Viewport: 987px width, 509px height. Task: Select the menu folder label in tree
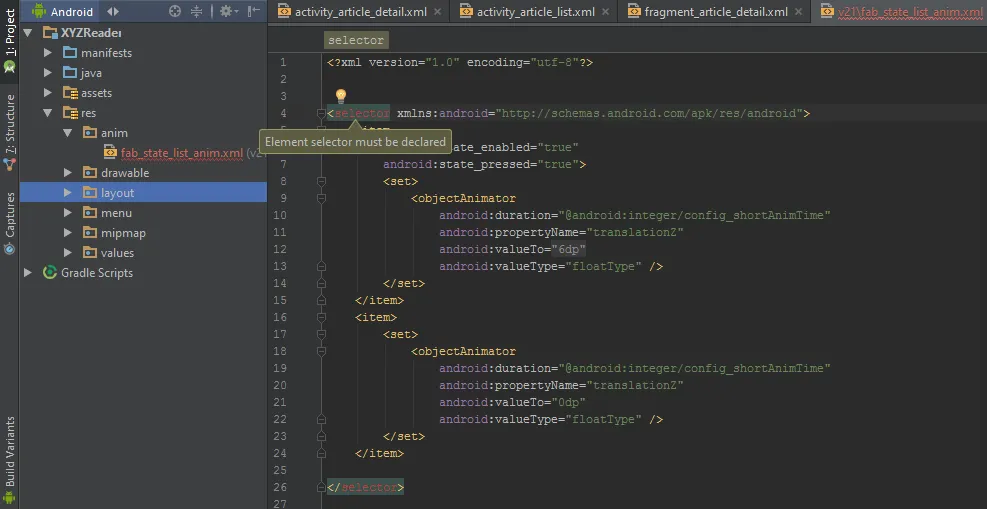click(x=116, y=213)
